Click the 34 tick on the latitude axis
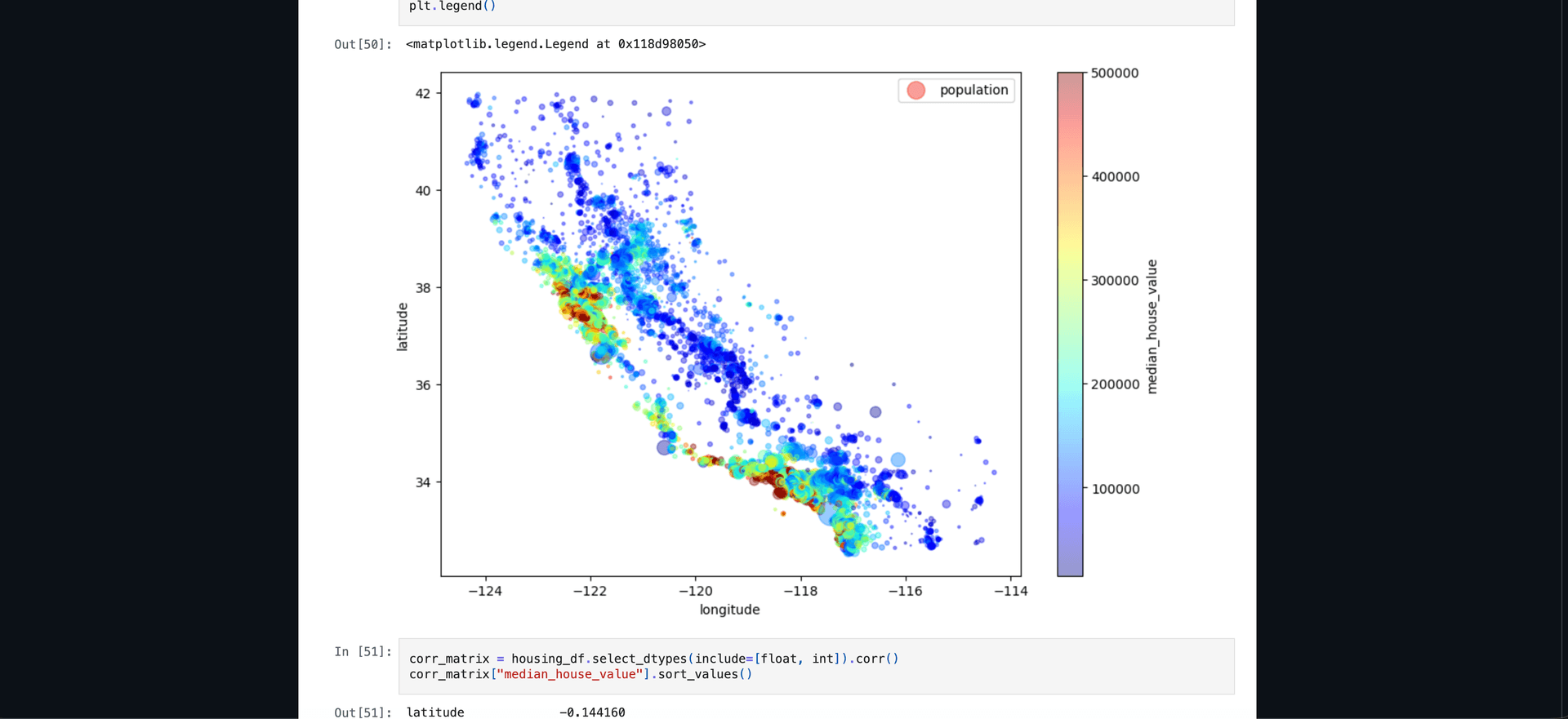 tap(422, 482)
